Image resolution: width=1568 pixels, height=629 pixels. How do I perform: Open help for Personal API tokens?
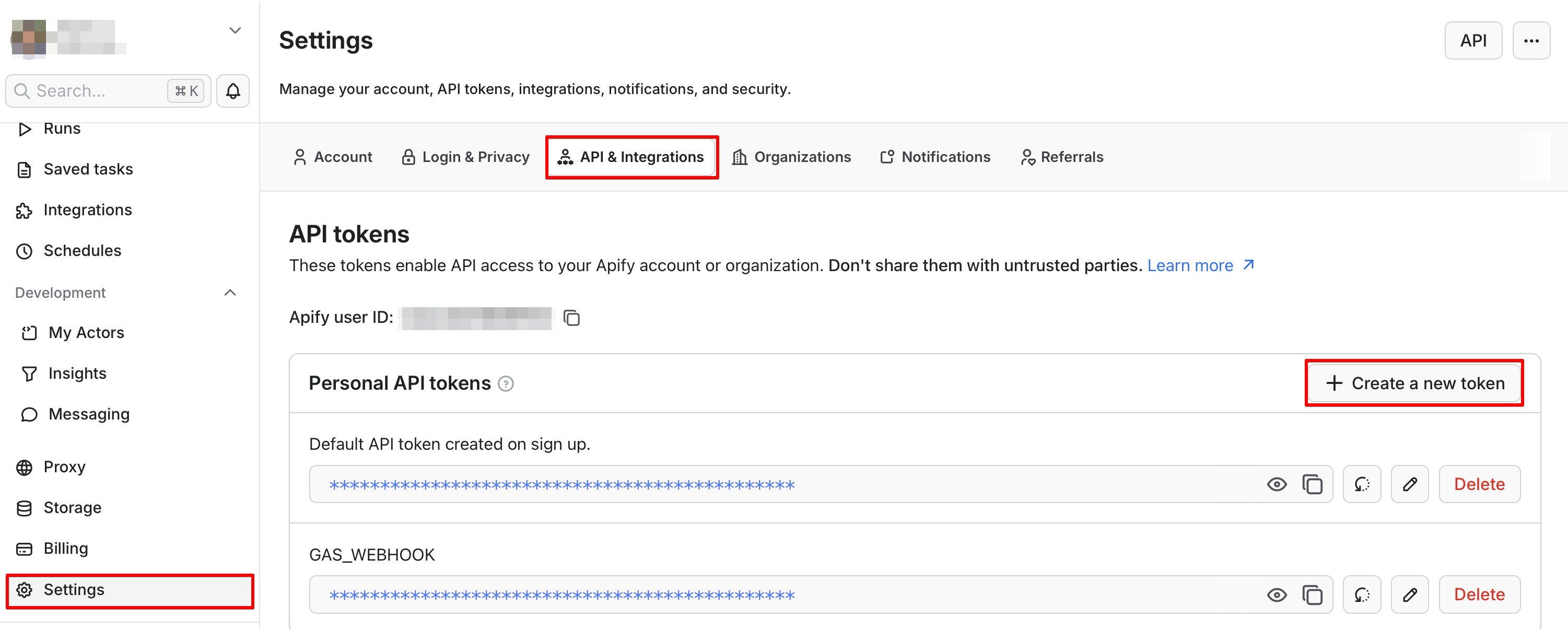pyautogui.click(x=505, y=384)
